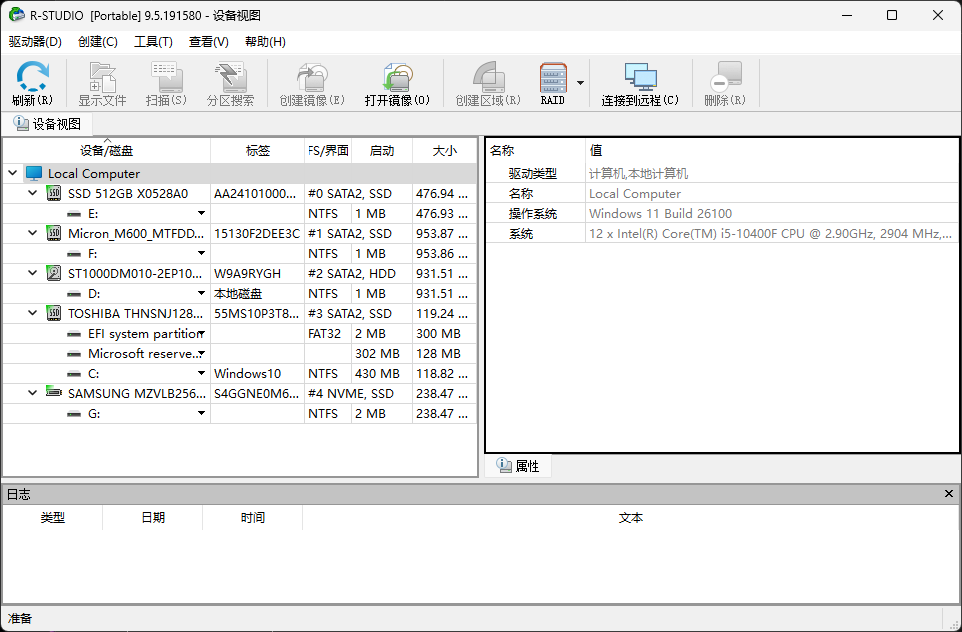Screen dimensions: 962x632
Task: Click the Create Image (创建镜像) icon
Action: [x=312, y=77]
